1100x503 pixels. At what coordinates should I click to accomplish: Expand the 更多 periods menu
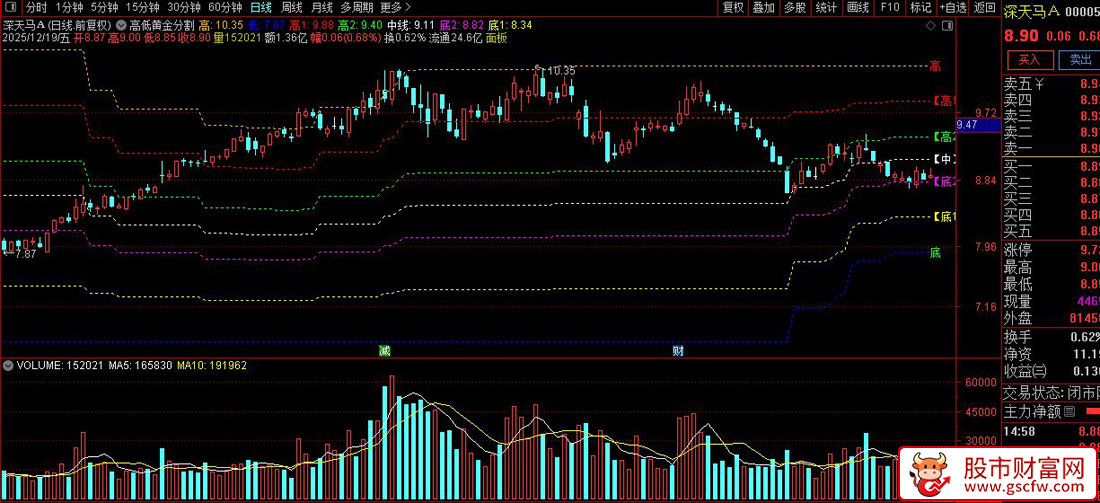pyautogui.click(x=395, y=8)
